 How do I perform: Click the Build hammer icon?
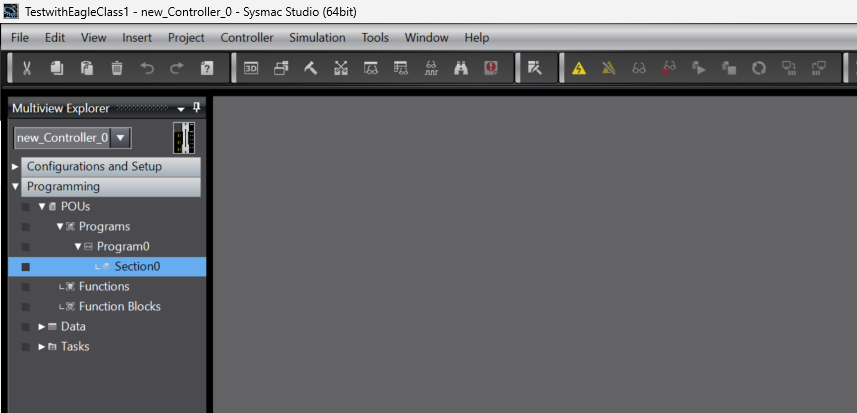pyautogui.click(x=311, y=68)
